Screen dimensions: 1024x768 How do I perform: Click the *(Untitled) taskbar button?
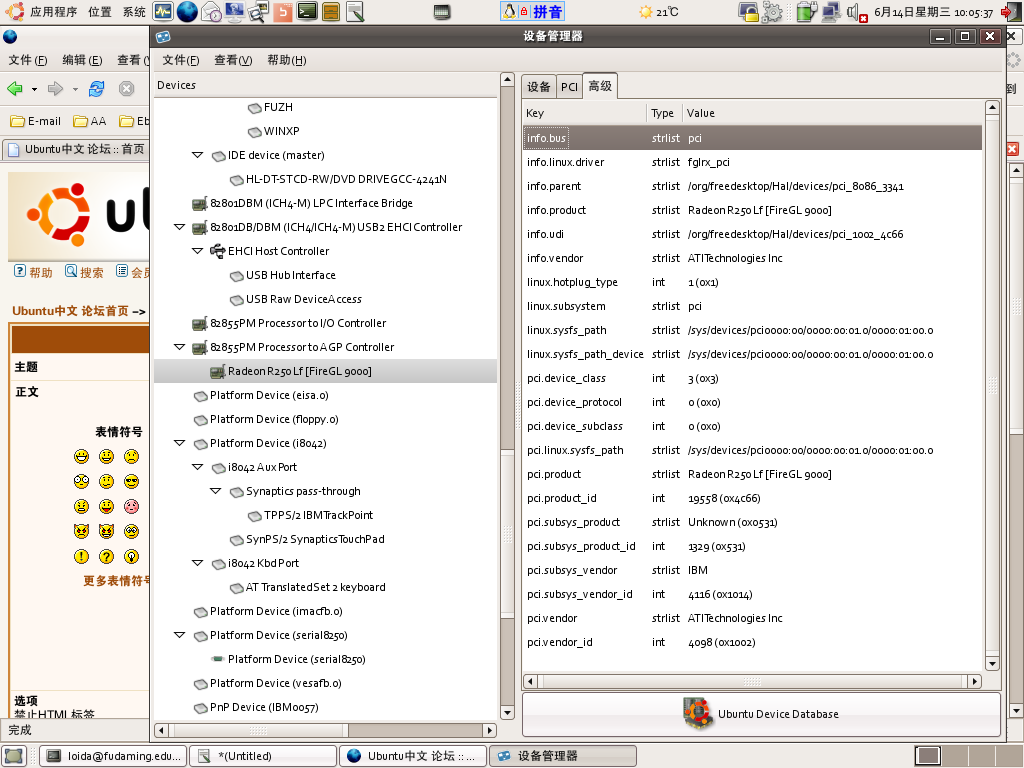pyautogui.click(x=263, y=756)
